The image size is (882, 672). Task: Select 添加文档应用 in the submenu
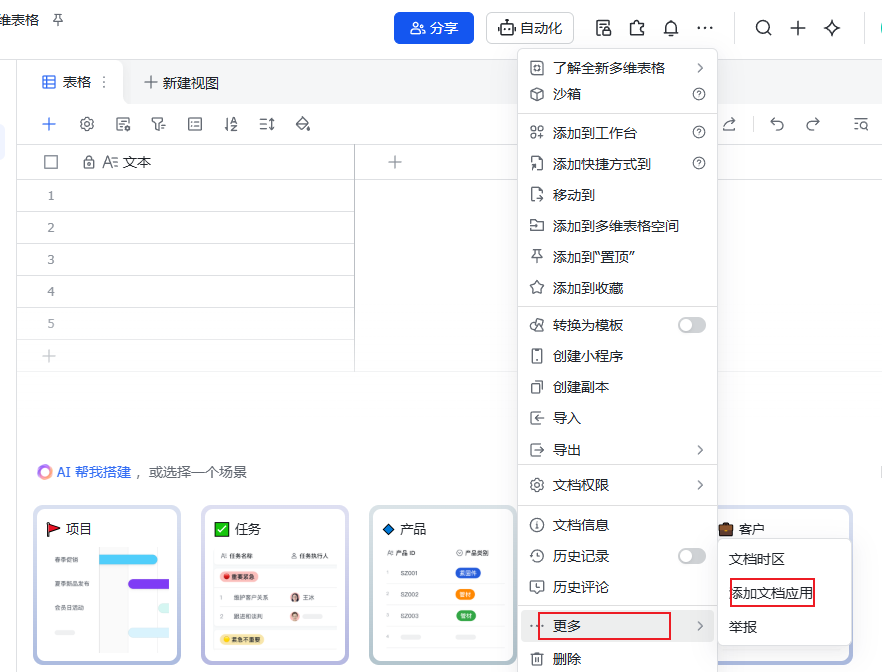tap(771, 593)
